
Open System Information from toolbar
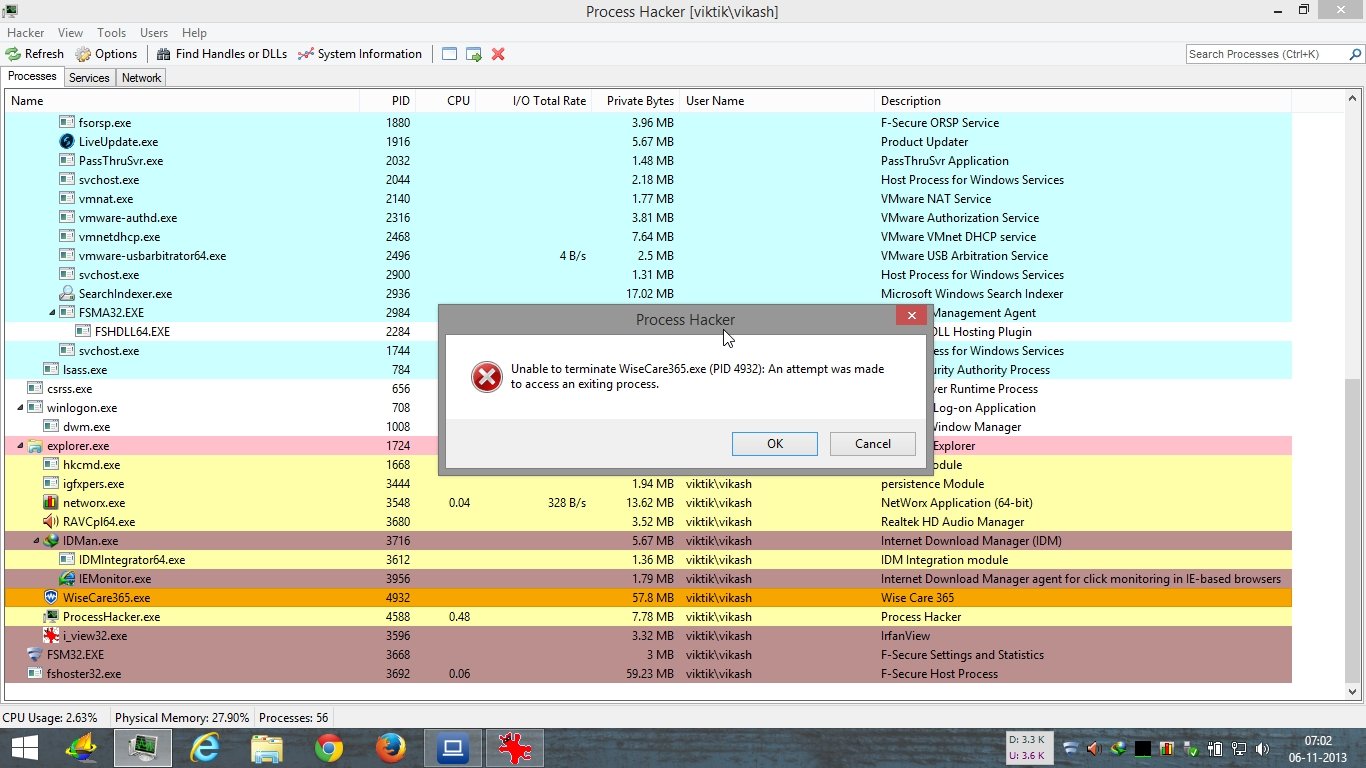pyautogui.click(x=360, y=54)
